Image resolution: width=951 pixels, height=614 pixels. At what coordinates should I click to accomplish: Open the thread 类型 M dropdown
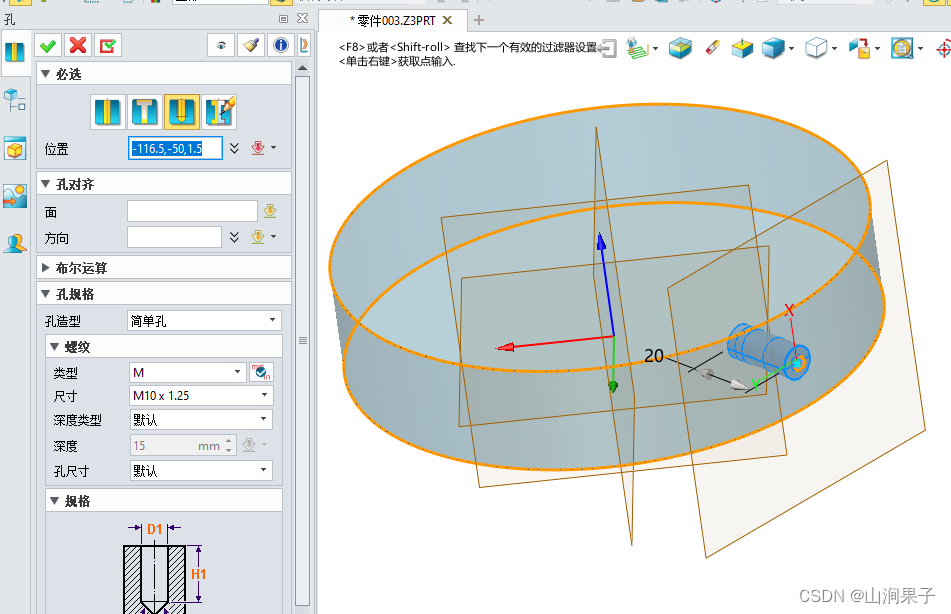click(188, 372)
